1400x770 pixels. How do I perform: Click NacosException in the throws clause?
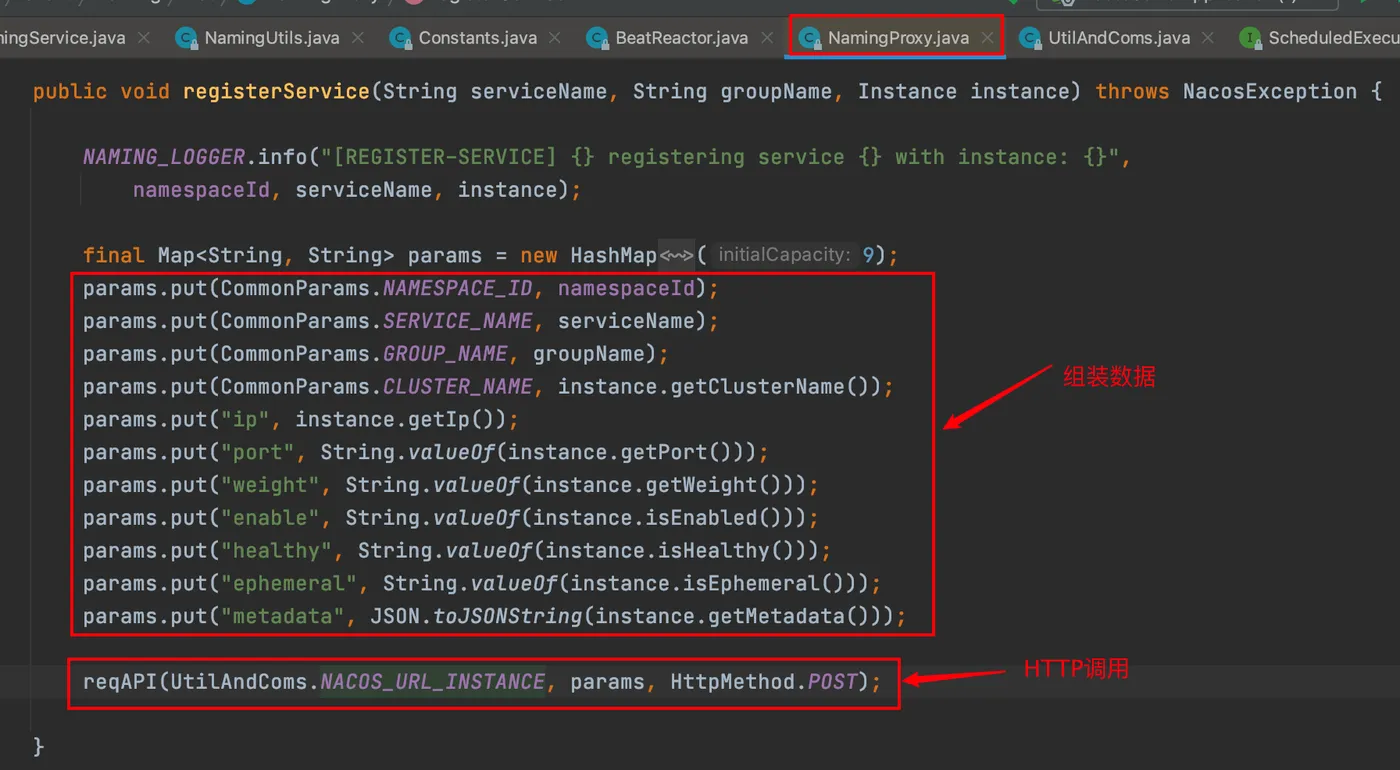[x=1270, y=92]
